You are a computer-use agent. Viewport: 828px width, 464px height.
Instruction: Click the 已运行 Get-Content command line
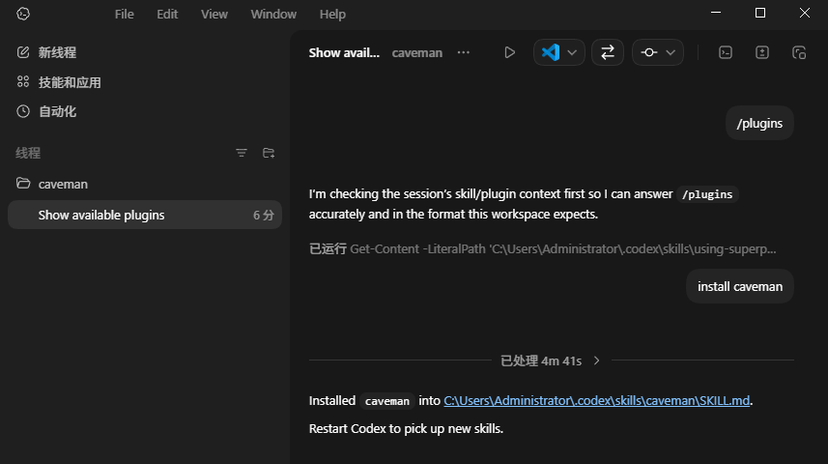(x=543, y=249)
